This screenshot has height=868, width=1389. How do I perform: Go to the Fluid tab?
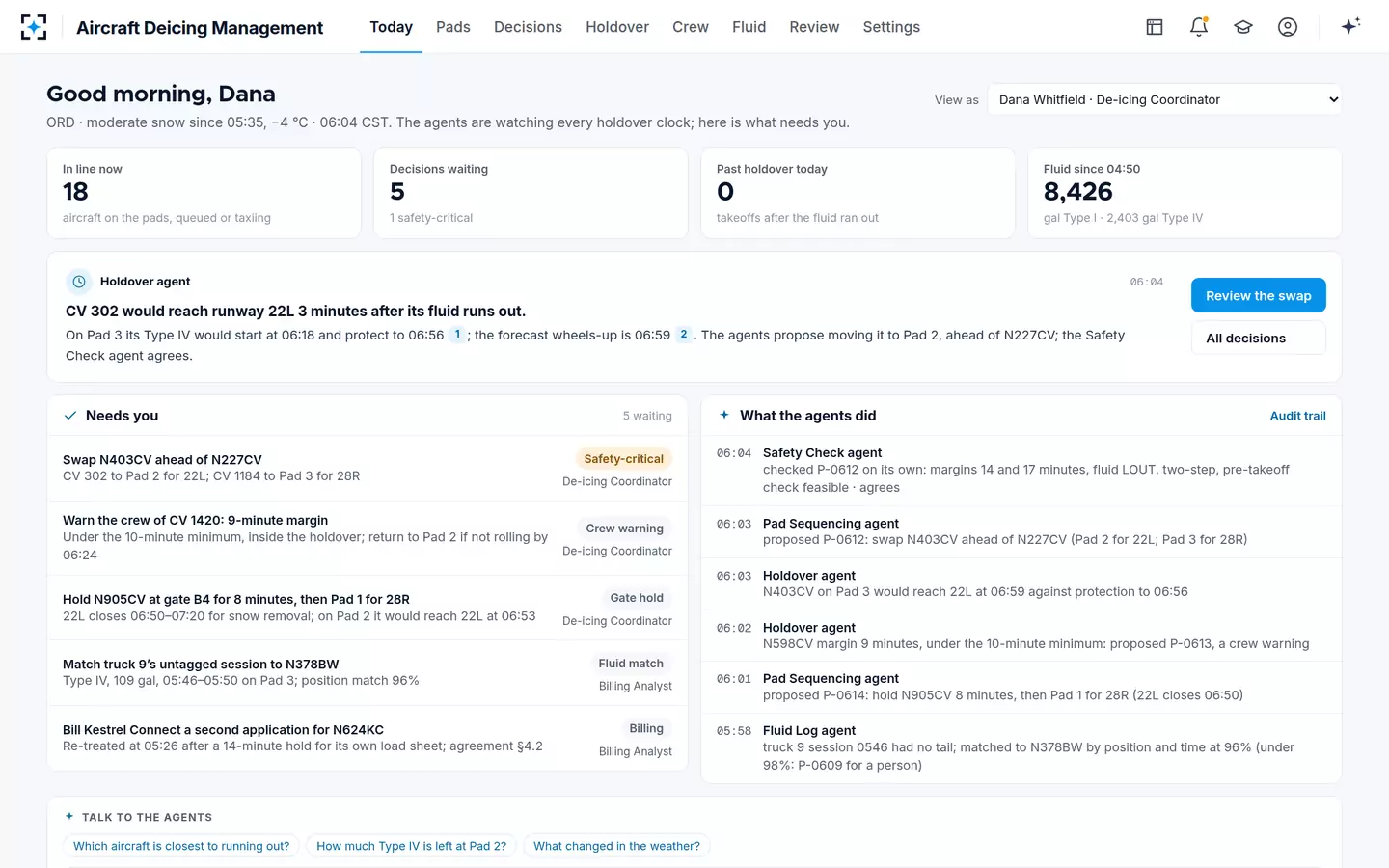click(749, 27)
